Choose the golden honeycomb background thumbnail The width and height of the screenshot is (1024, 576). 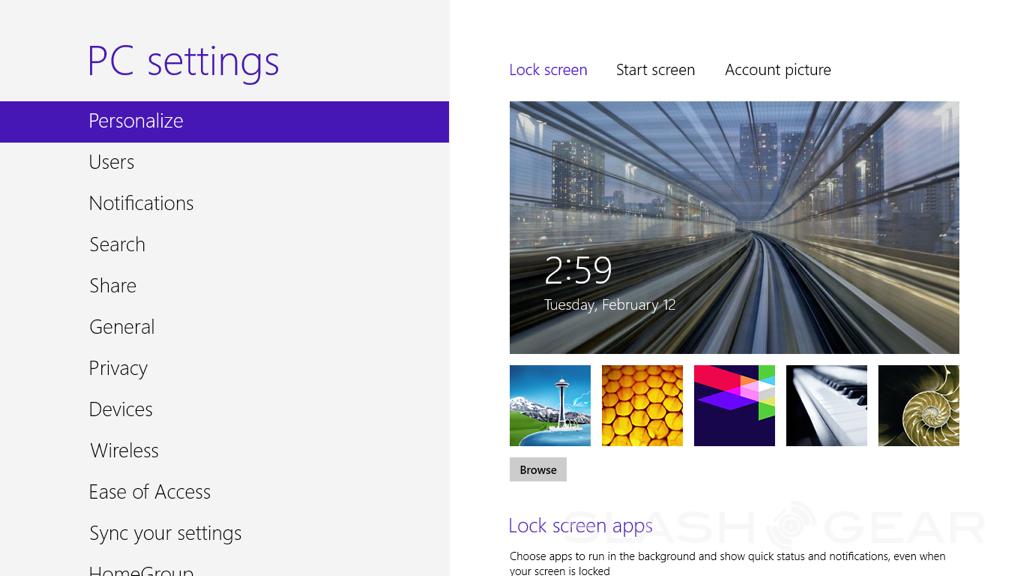pyautogui.click(x=642, y=405)
